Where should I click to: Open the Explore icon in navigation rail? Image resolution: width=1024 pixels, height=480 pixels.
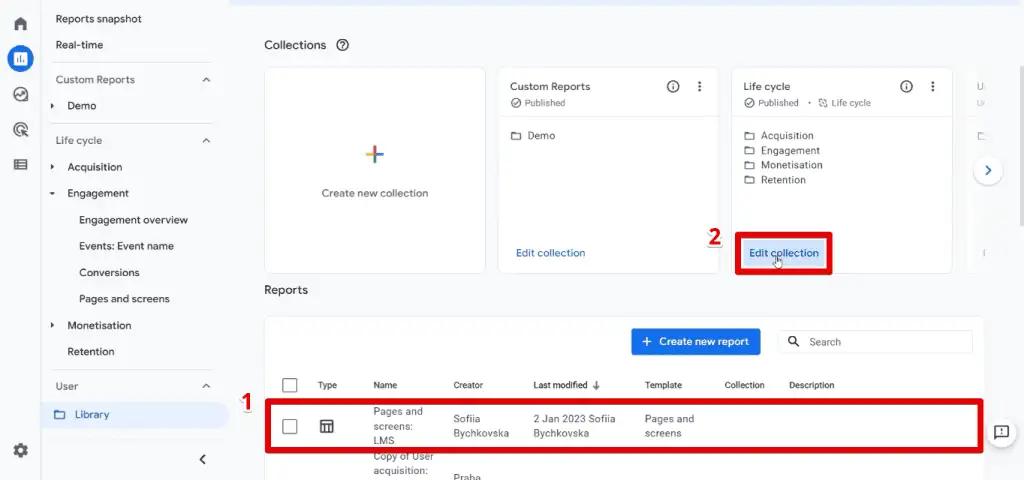(20, 95)
